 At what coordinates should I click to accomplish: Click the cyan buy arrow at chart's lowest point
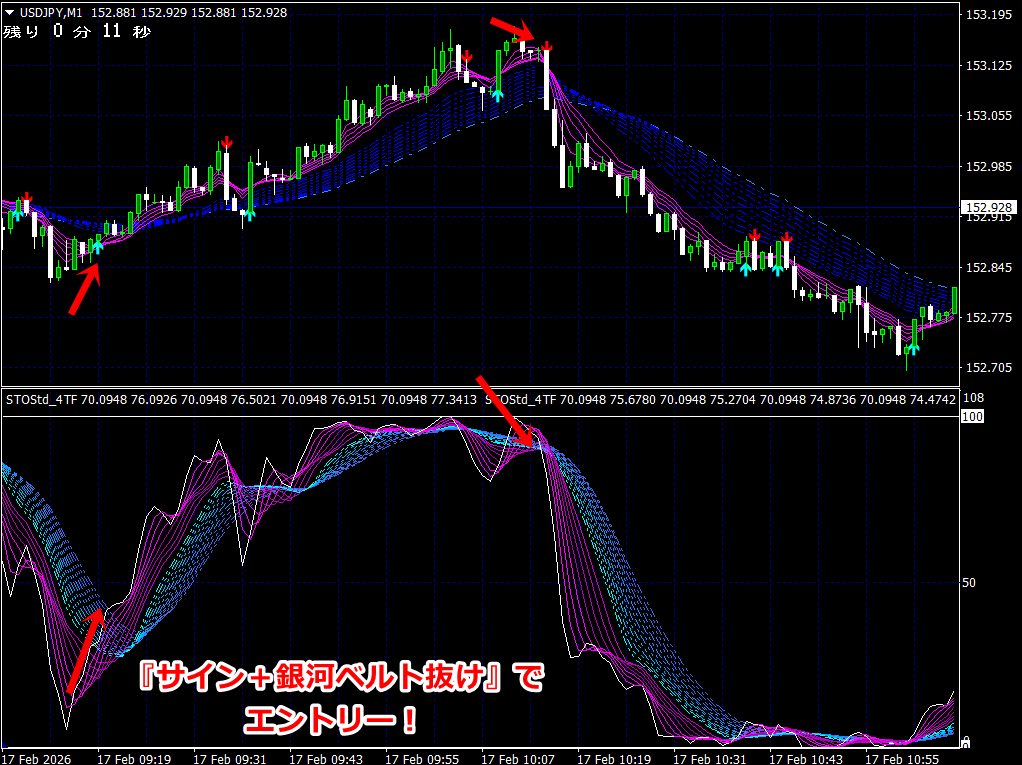coord(912,349)
